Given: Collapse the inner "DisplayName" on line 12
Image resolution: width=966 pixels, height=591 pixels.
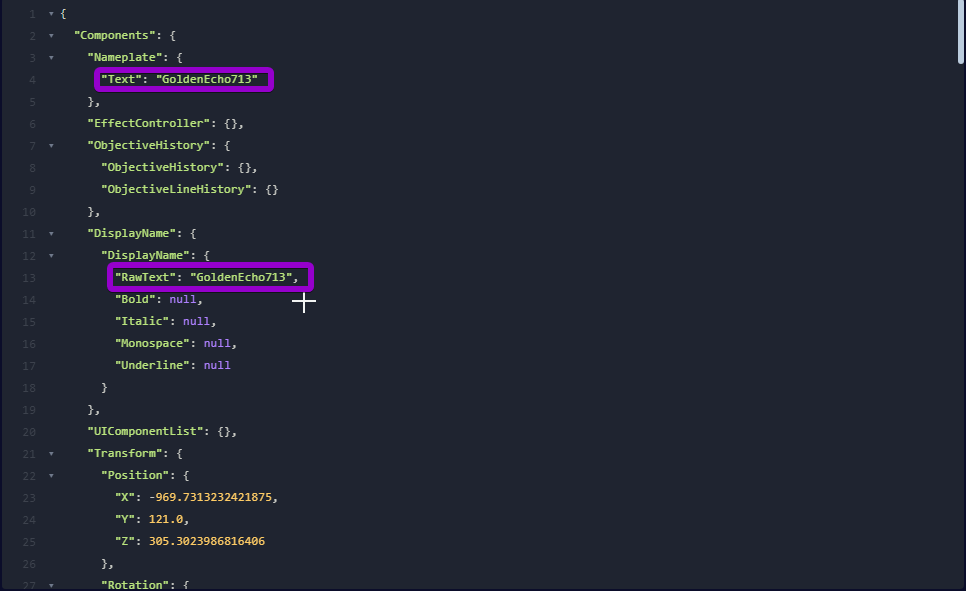Looking at the screenshot, I should (x=51, y=256).
